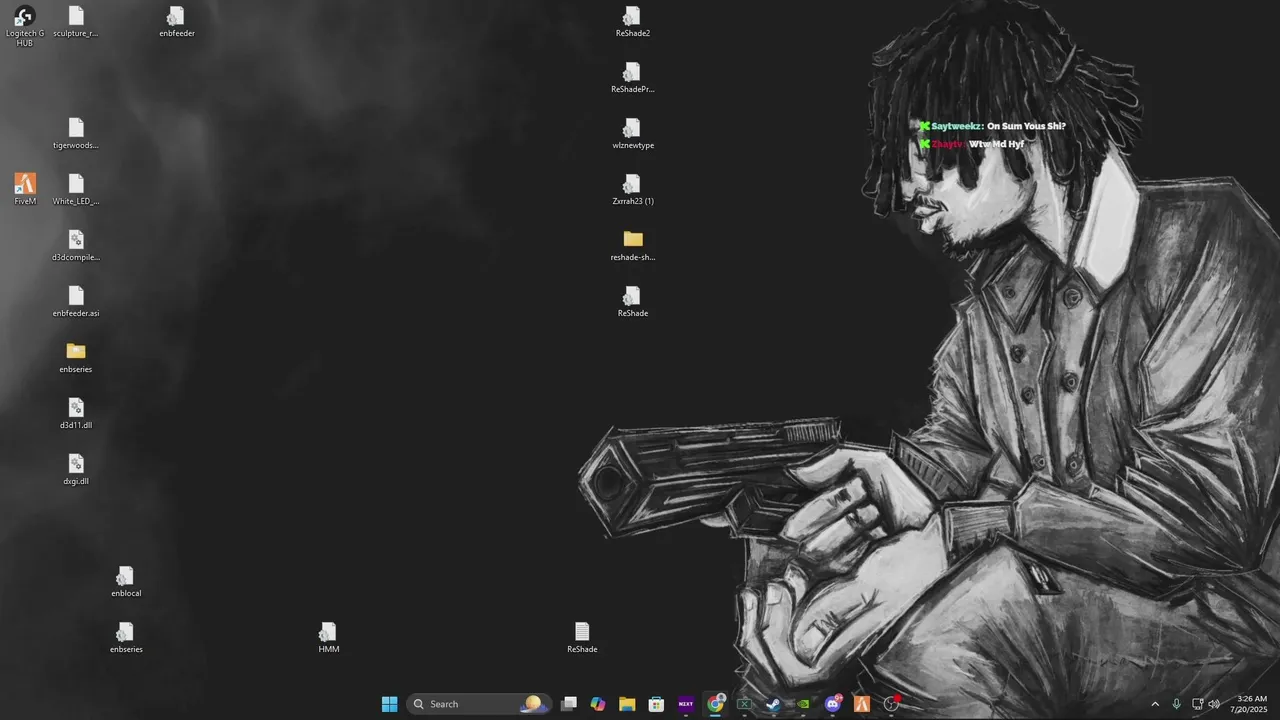Select the enbseries folder on the desktop
Viewport: 1280px width, 720px height.
coord(76,358)
